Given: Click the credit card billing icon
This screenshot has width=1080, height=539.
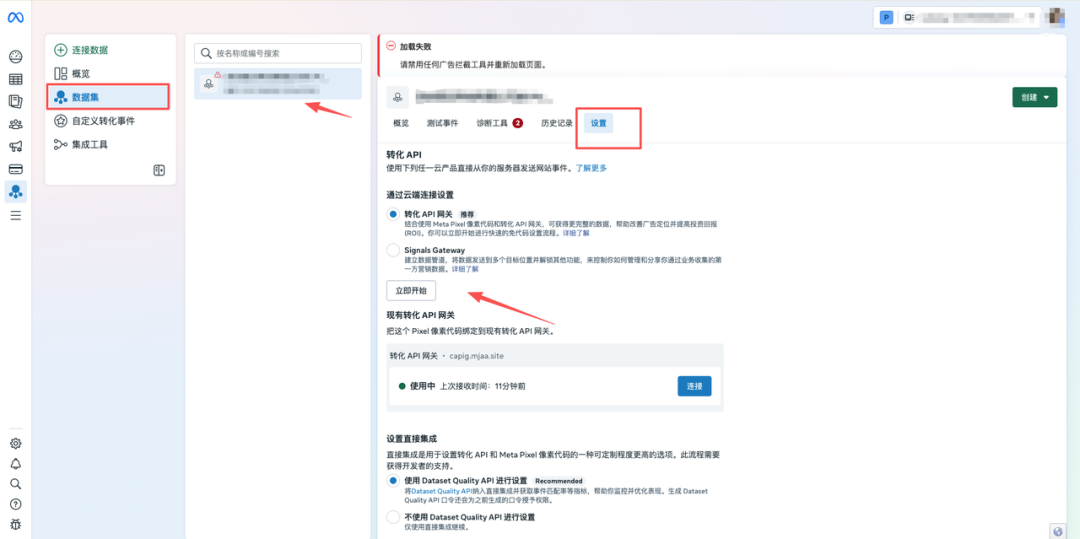Looking at the screenshot, I should (x=15, y=169).
